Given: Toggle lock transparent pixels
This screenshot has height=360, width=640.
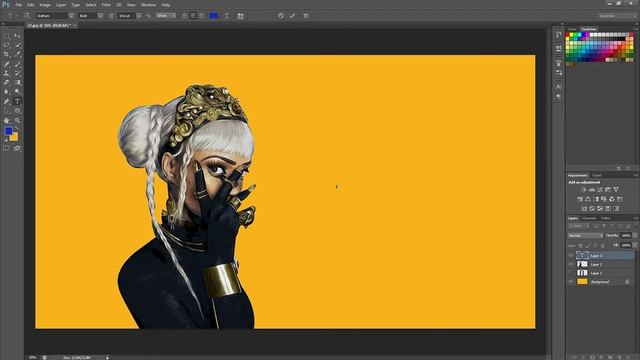Looking at the screenshot, I should tap(580, 245).
